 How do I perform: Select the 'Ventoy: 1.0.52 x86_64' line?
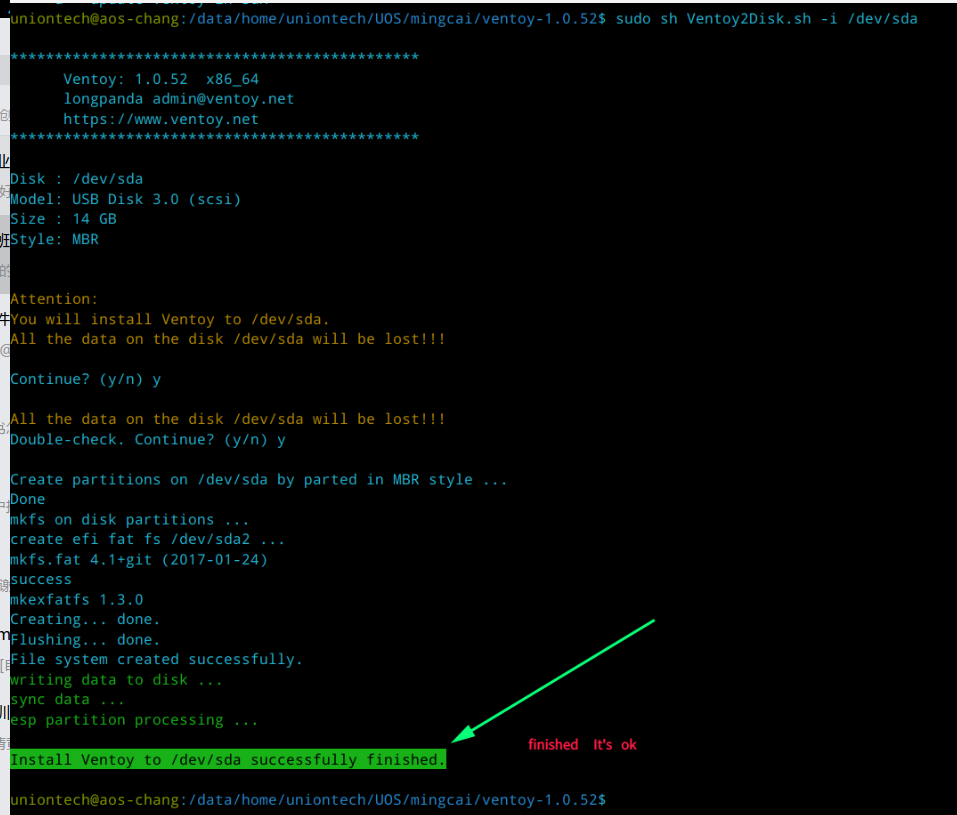click(x=161, y=79)
